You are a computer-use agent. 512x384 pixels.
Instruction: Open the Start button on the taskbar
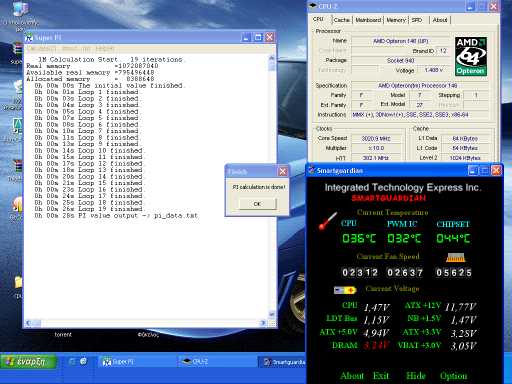pyautogui.click(x=28, y=362)
